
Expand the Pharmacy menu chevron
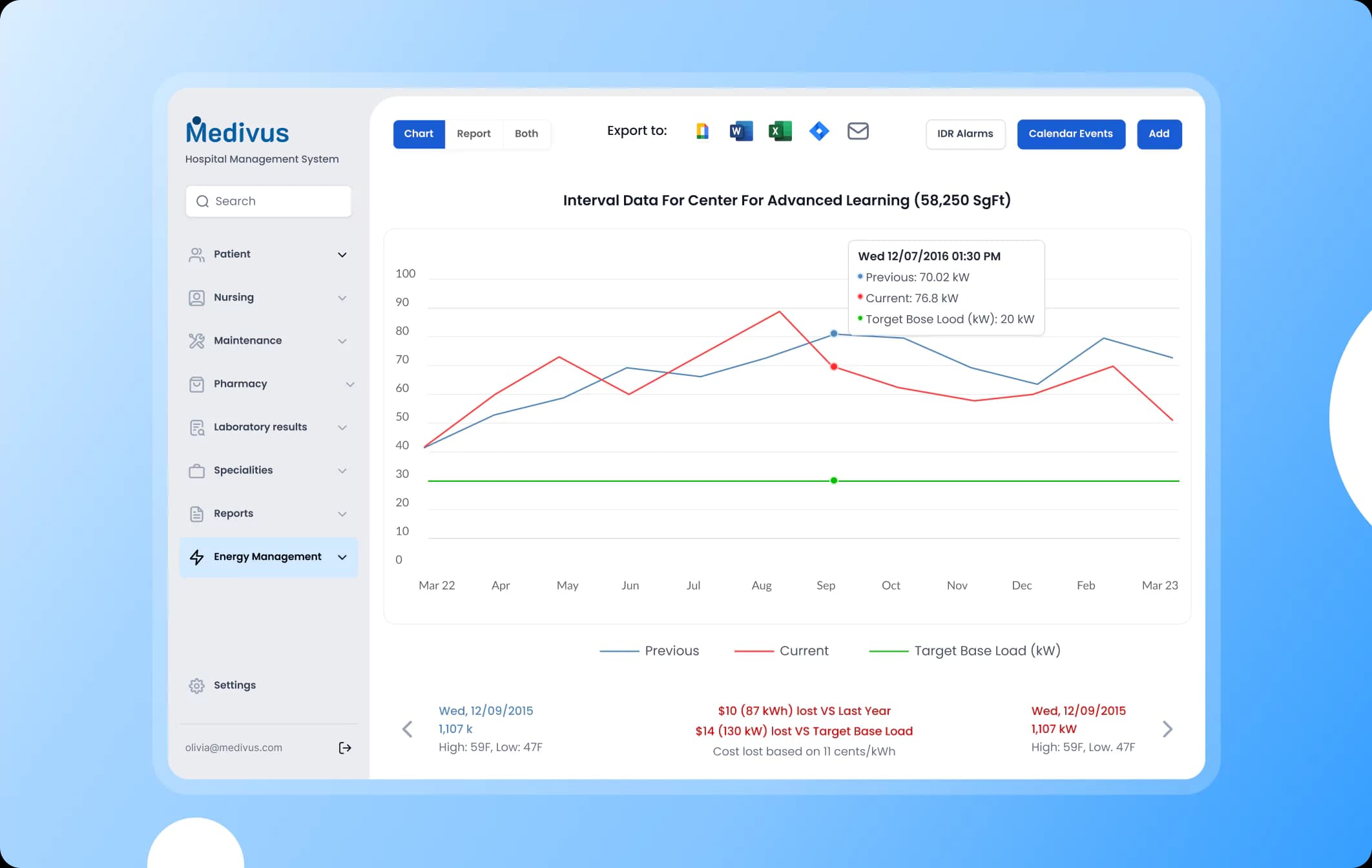(350, 384)
